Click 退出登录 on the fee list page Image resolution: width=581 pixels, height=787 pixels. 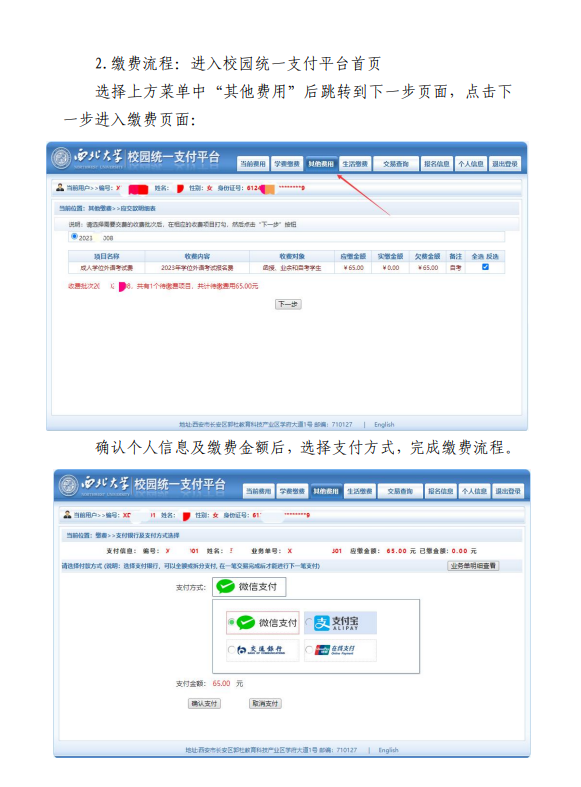(x=504, y=164)
